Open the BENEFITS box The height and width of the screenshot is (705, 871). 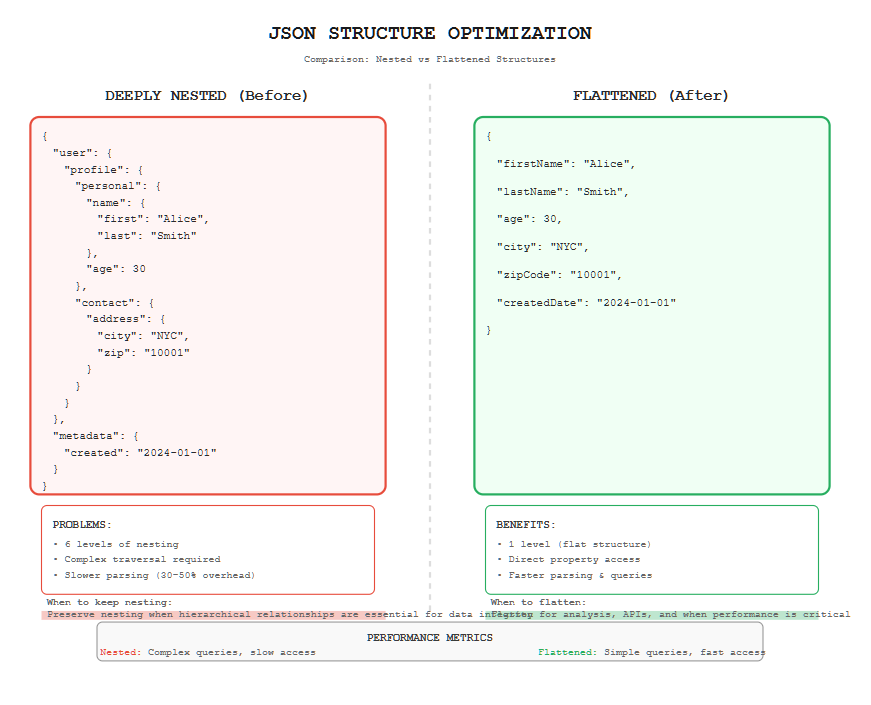[651, 549]
